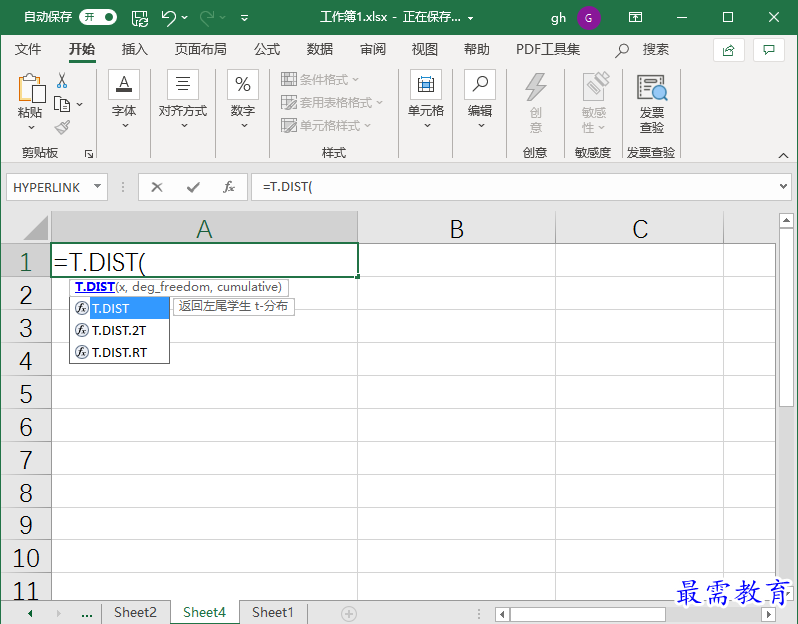Viewport: 798px width, 624px height.
Task: Select T.DIST.2T in the autocomplete list
Action: click(120, 330)
